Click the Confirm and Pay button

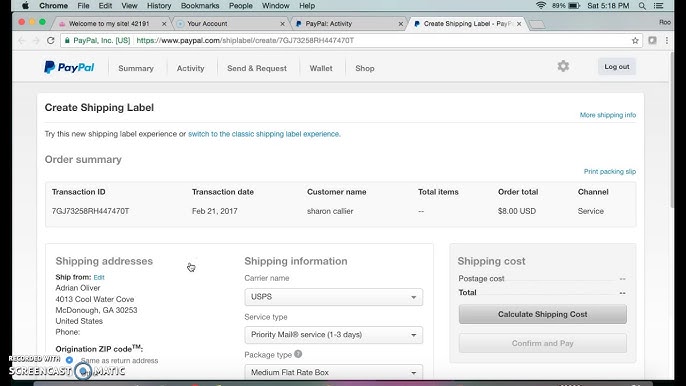pos(542,343)
